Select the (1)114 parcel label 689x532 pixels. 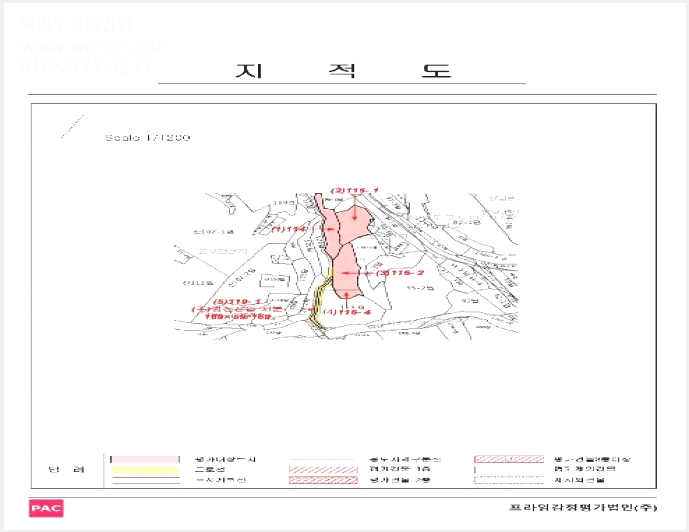[x=288, y=229]
